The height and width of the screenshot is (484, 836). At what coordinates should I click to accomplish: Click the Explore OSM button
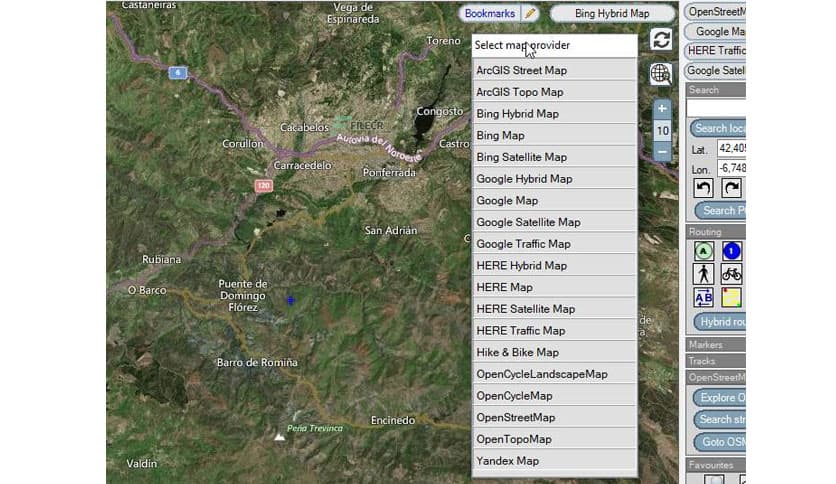(720, 398)
